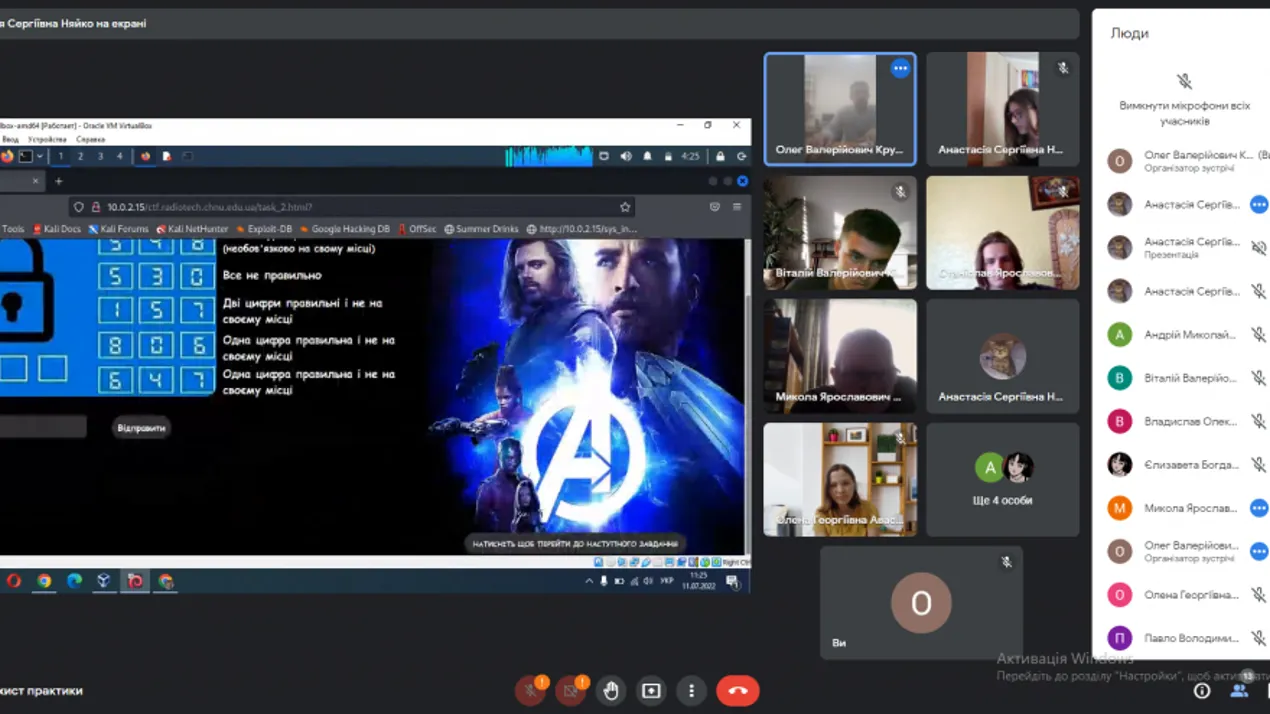Mute Єлизавета Богданівна in the People list
The height and width of the screenshot is (714, 1270).
pyautogui.click(x=1259, y=465)
